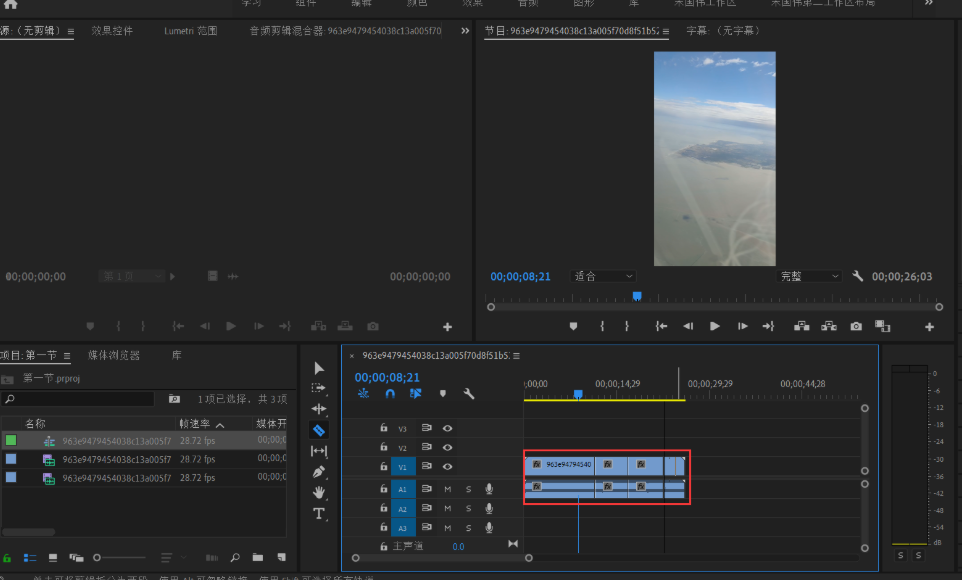
Task: Select the Razor tool
Action: click(x=318, y=430)
